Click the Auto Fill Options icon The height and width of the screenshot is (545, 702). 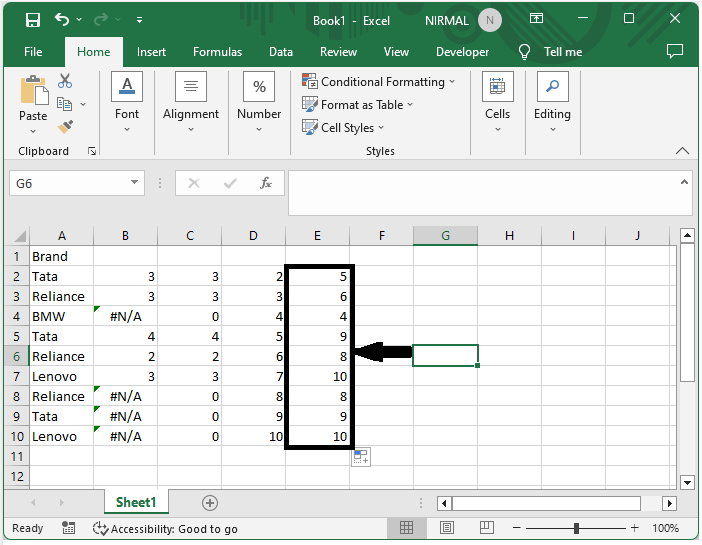point(361,457)
